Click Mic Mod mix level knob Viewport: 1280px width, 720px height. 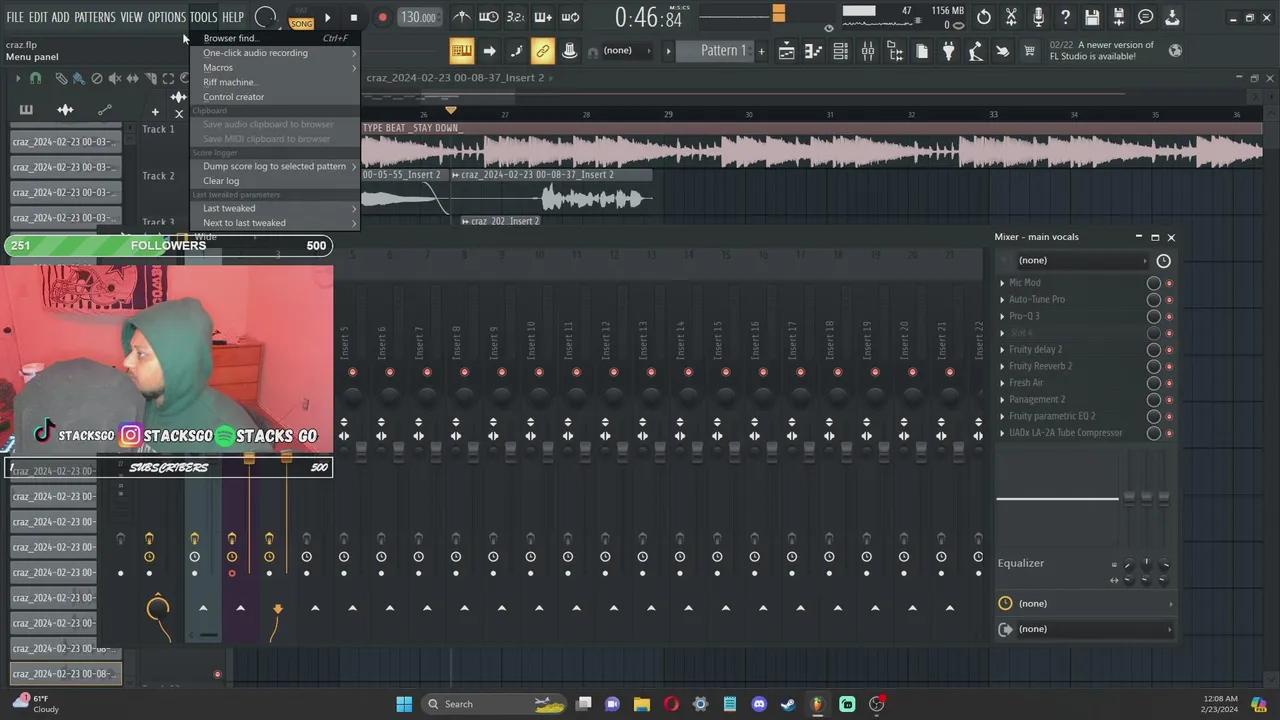pyautogui.click(x=1153, y=283)
